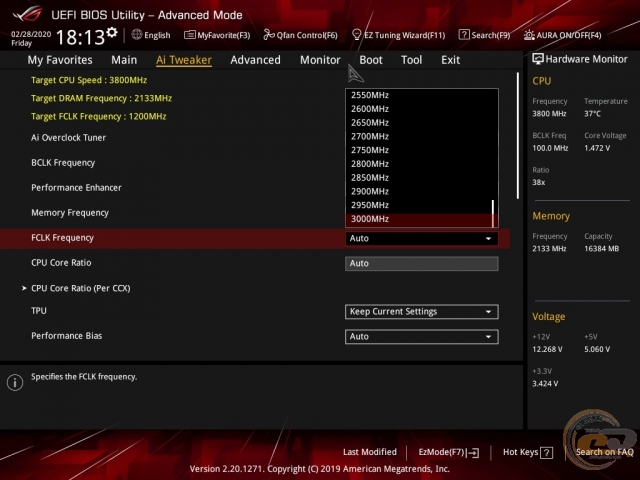Click the 18:13 clock display

80,38
